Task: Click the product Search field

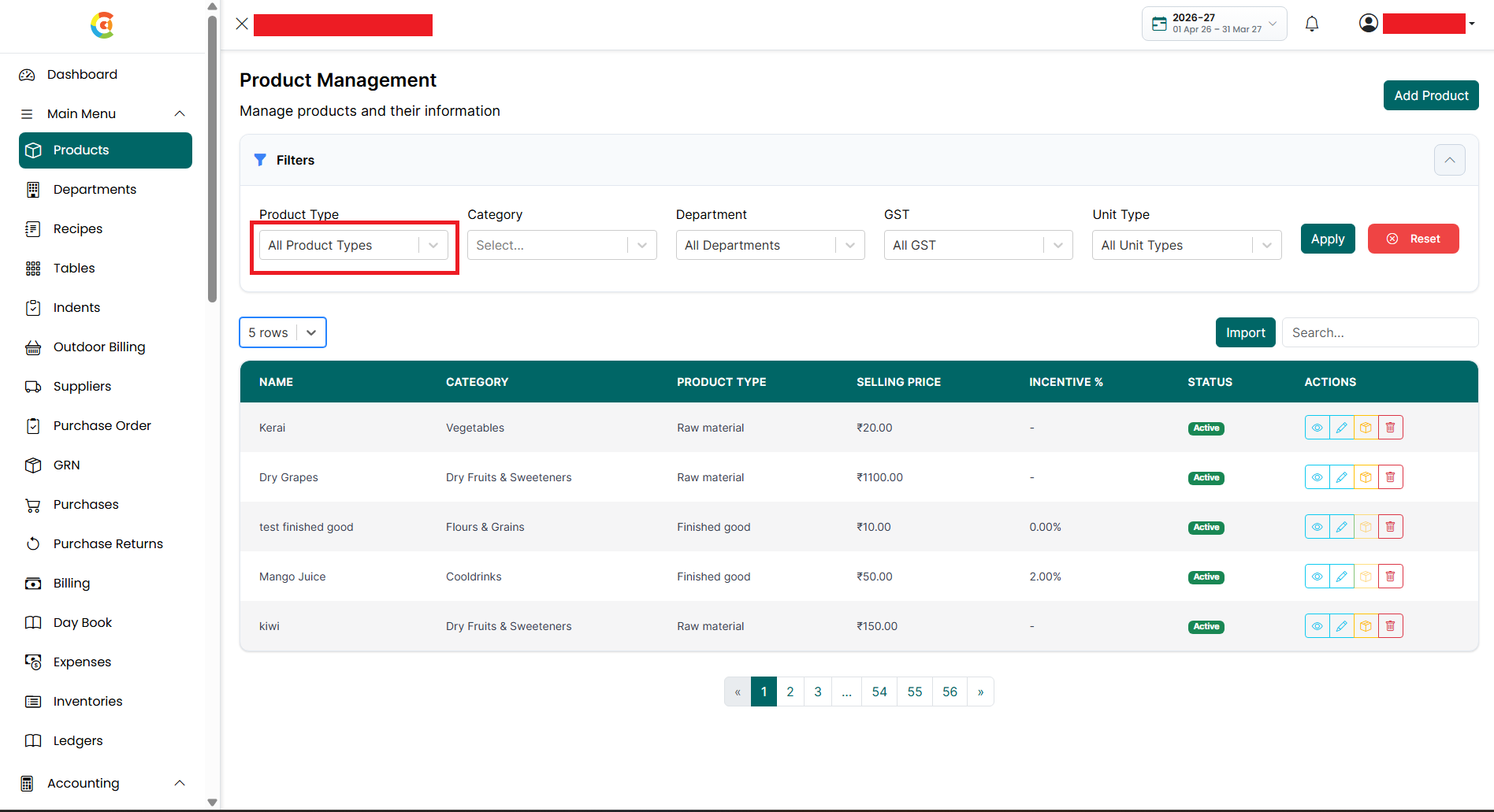Action: [1380, 332]
